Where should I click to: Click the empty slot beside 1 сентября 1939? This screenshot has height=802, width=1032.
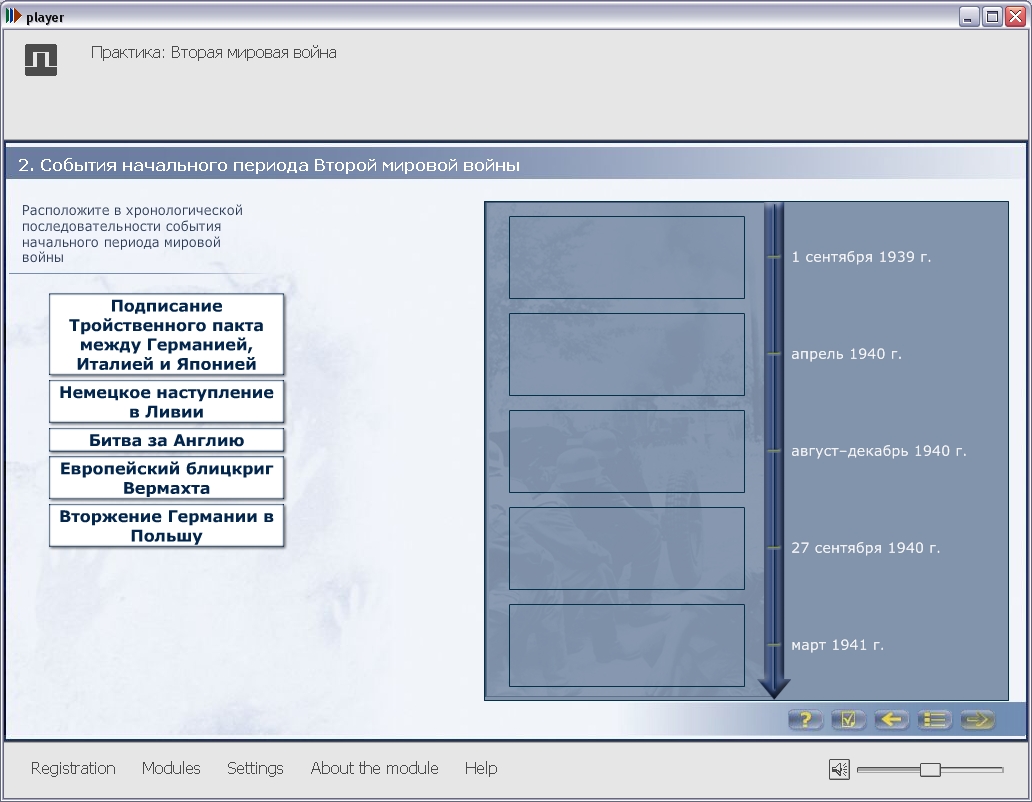pyautogui.click(x=627, y=257)
